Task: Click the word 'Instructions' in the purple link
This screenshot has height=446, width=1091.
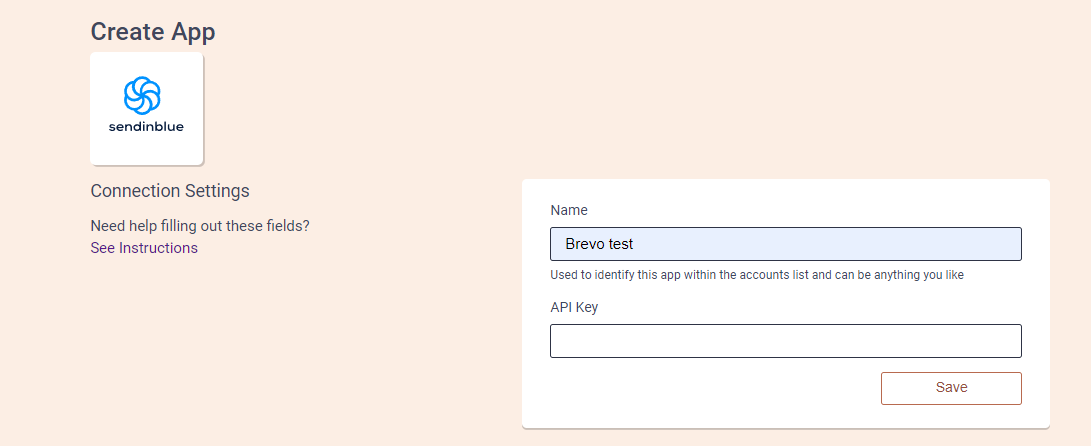Action: click(159, 248)
